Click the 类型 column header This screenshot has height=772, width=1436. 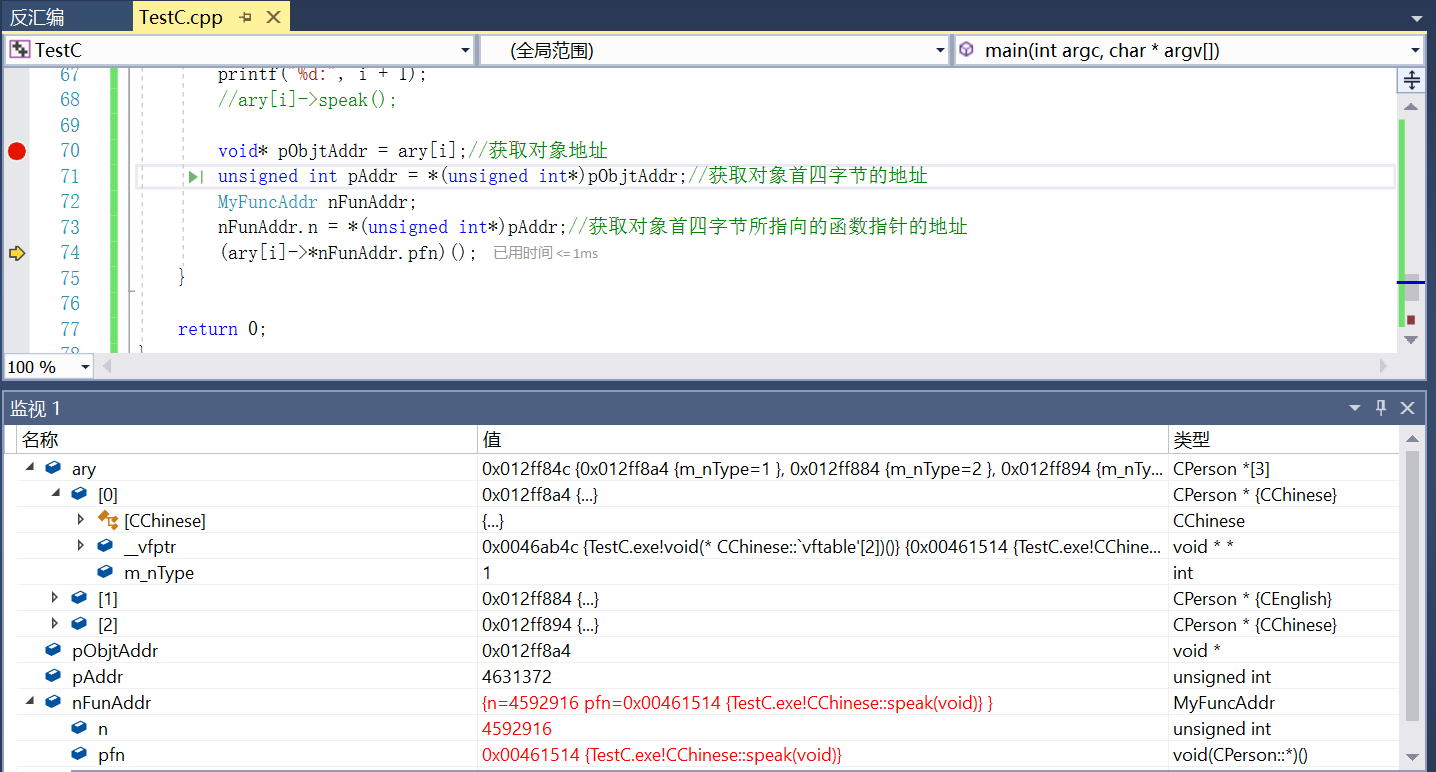(x=1284, y=440)
